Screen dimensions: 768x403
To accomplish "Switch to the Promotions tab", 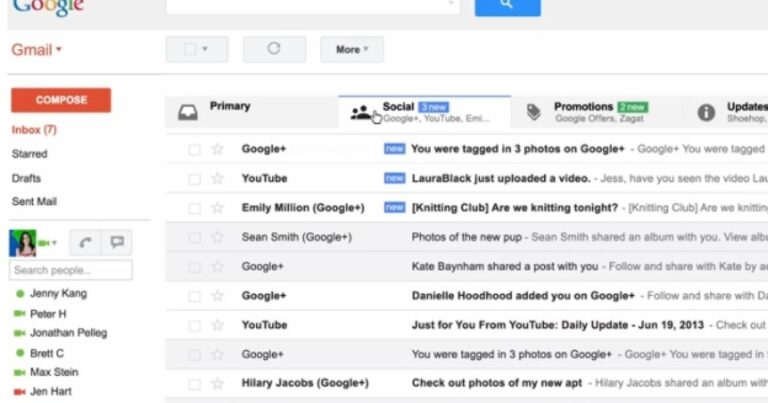I will click(596, 112).
